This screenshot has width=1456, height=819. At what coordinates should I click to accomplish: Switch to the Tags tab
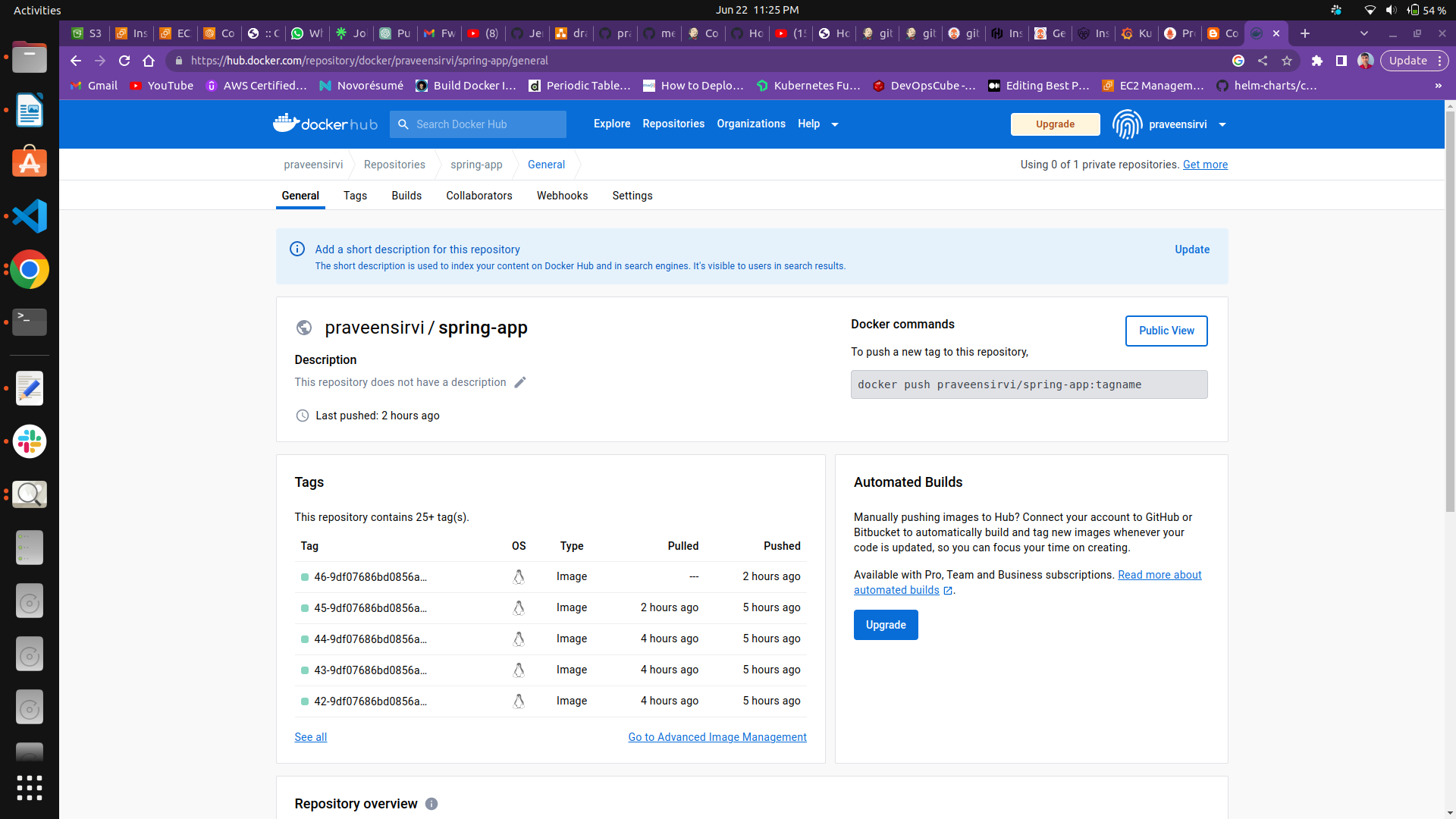[x=355, y=196]
